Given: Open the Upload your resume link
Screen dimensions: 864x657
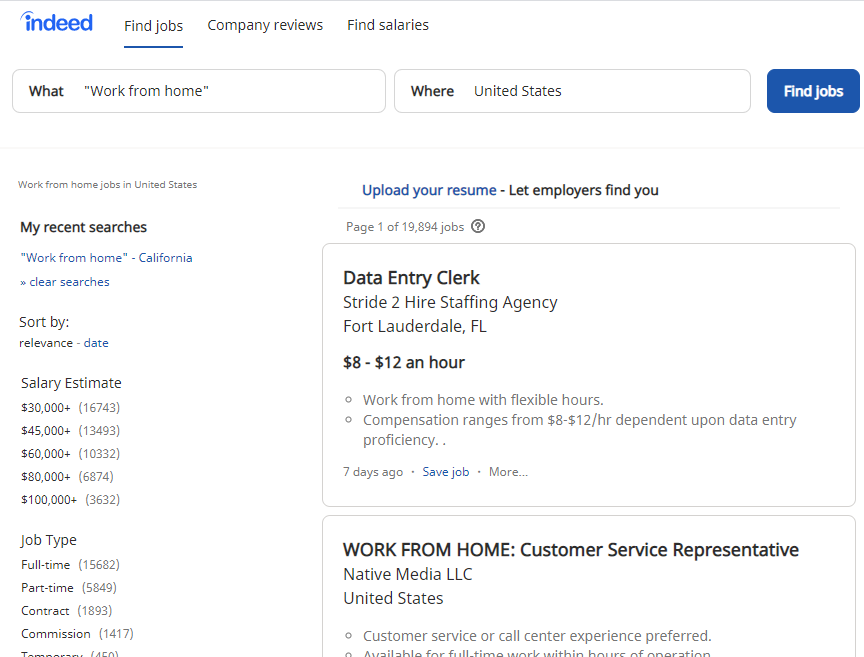Looking at the screenshot, I should (429, 190).
